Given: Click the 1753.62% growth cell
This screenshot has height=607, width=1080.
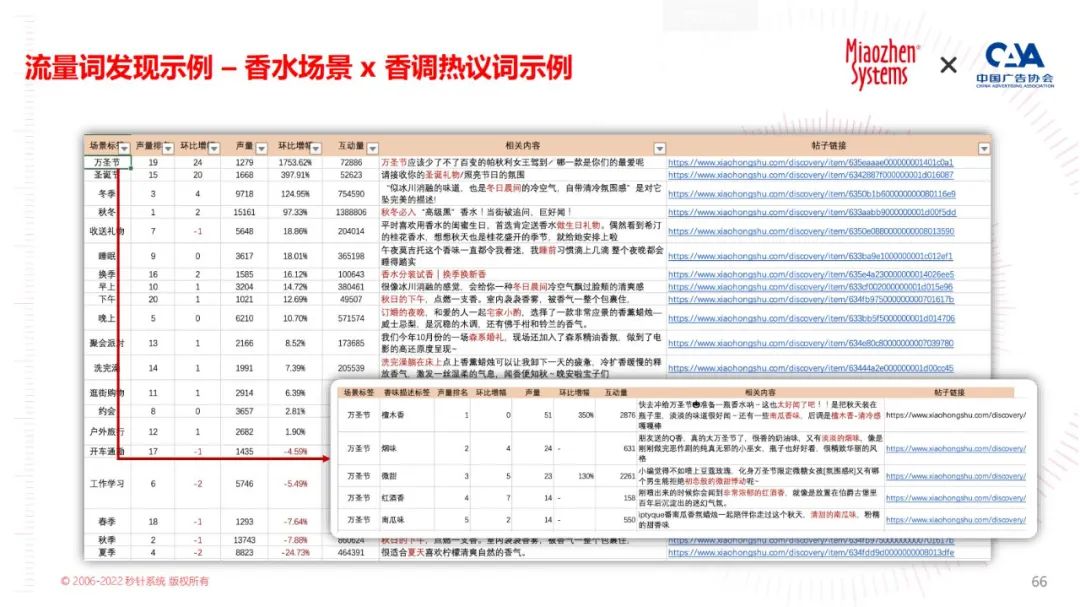Looking at the screenshot, I should (295, 163).
